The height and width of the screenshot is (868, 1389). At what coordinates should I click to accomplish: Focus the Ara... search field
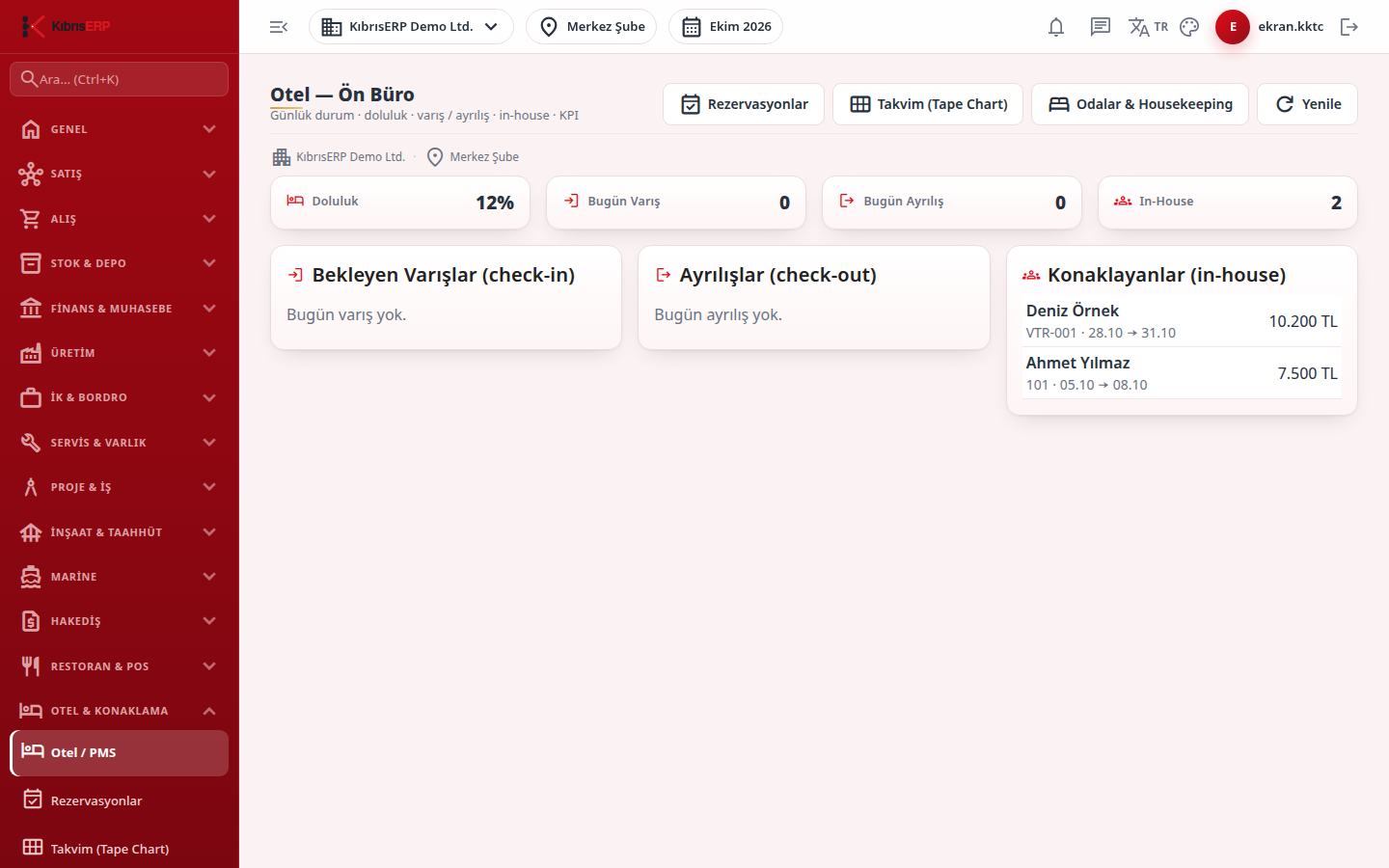coord(119,79)
